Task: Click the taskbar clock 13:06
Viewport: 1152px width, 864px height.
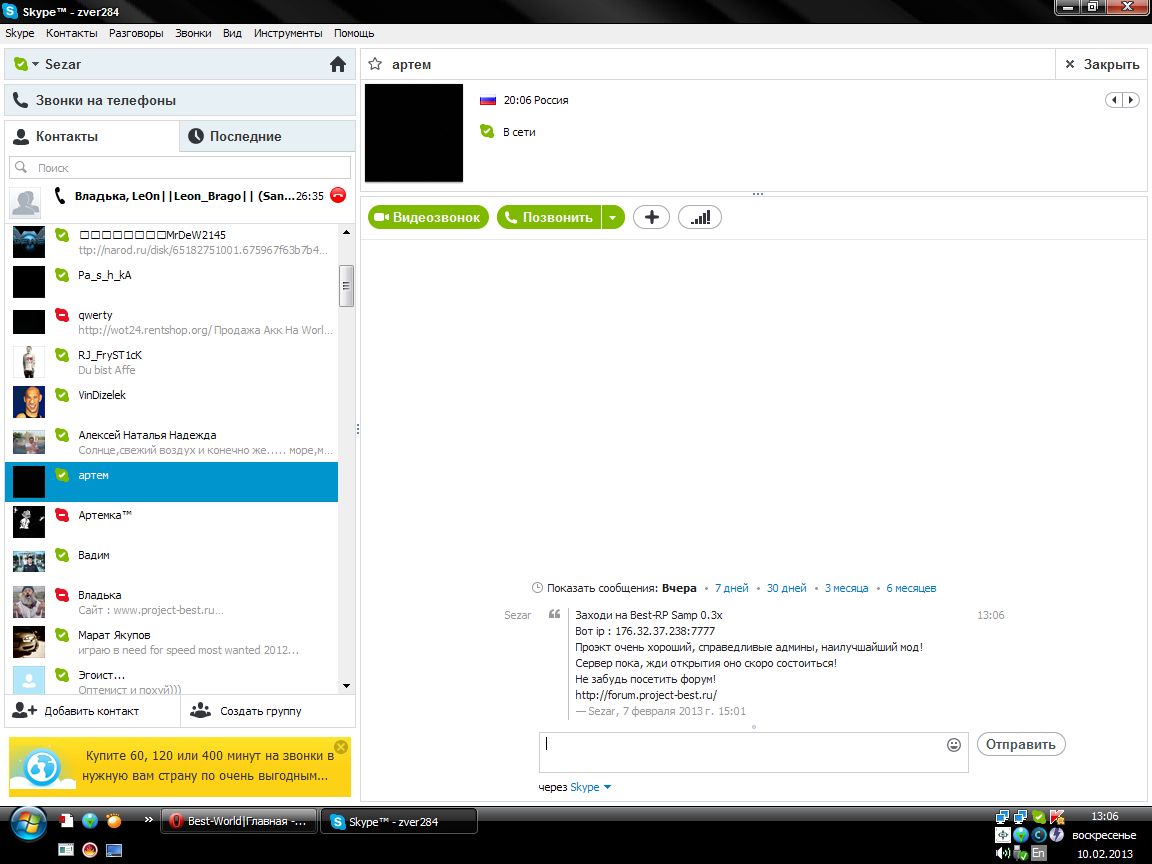Action: click(x=1104, y=816)
